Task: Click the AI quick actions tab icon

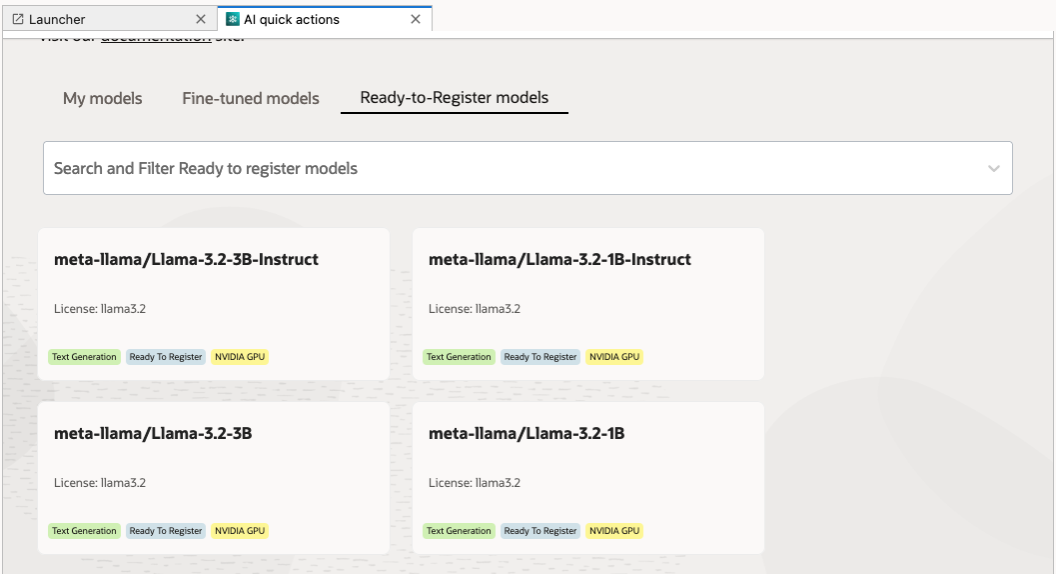Action: pos(233,19)
